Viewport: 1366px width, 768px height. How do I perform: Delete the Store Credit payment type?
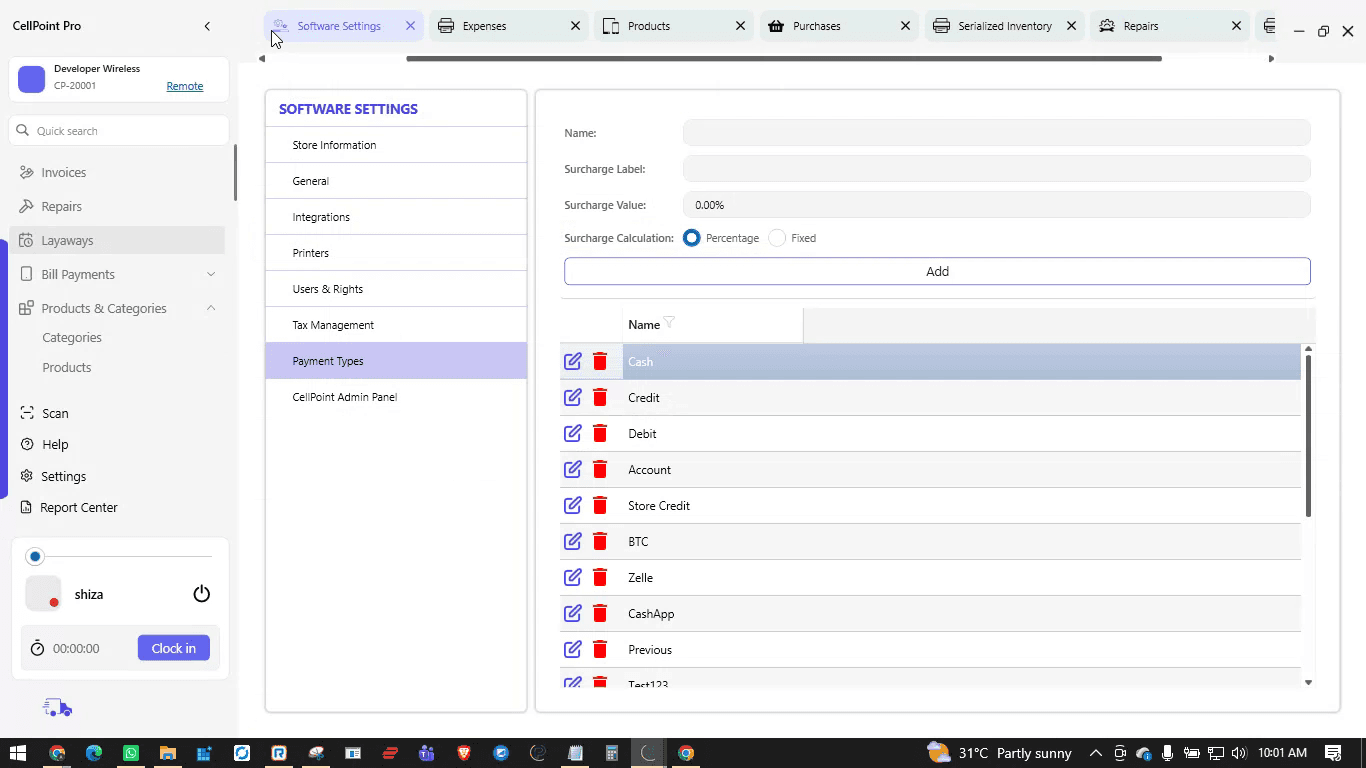(x=600, y=505)
